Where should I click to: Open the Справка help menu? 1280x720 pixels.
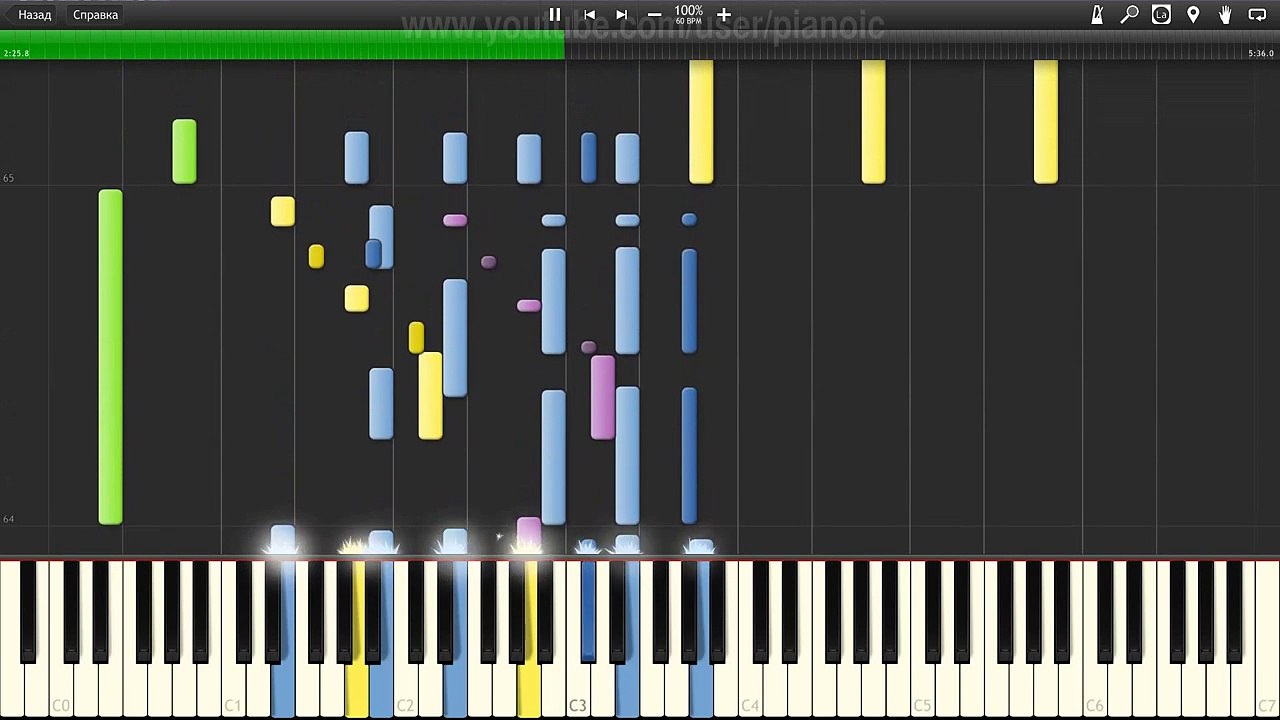[x=95, y=15]
